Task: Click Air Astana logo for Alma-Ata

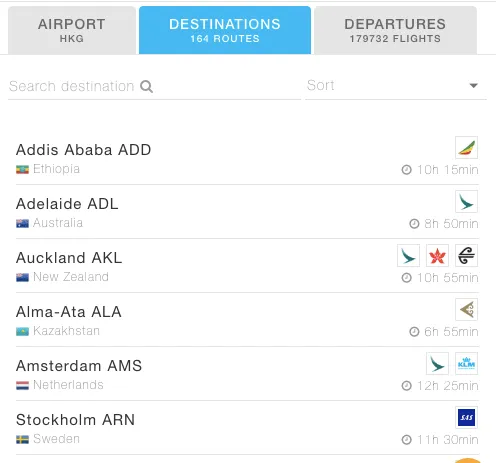Action: pyautogui.click(x=466, y=309)
